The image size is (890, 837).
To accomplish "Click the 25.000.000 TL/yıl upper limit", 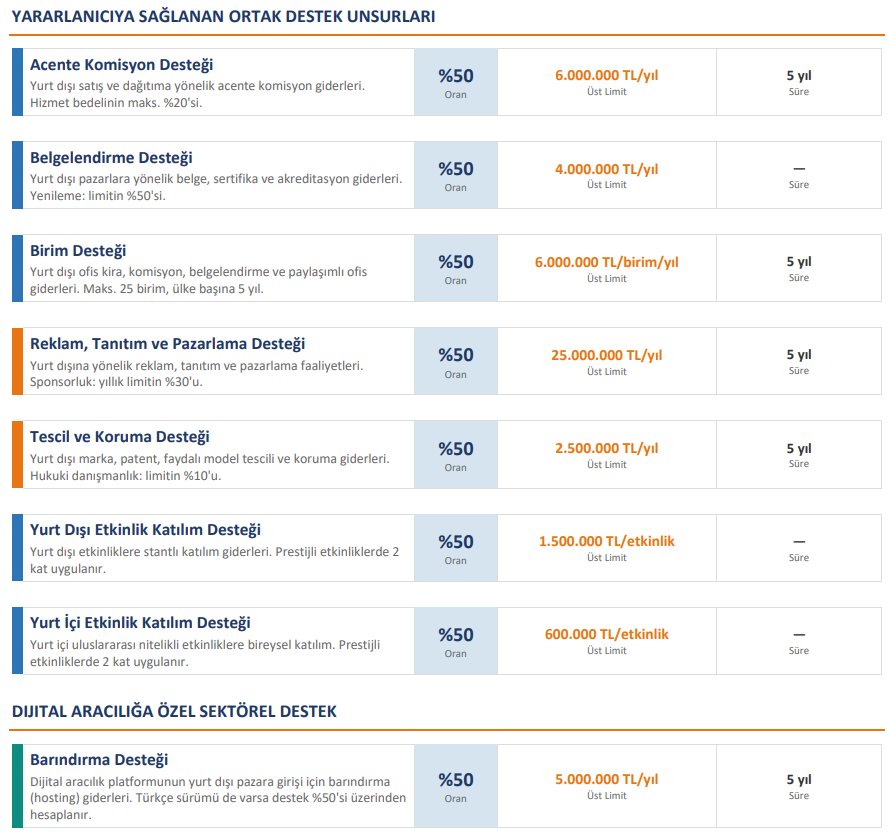I will coord(606,355).
